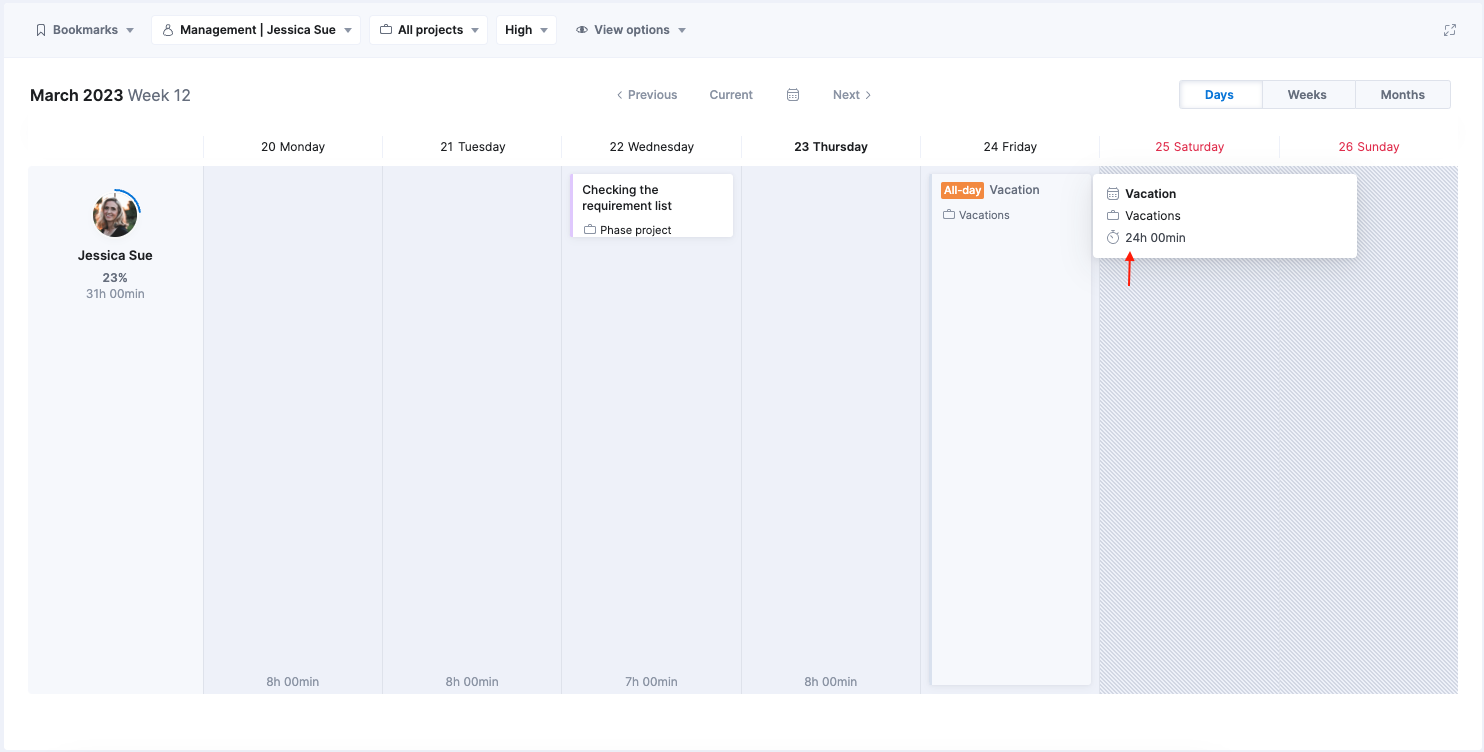The height and width of the screenshot is (752, 1484).
Task: Click the March 2023 Week 12 heading
Action: (110, 96)
